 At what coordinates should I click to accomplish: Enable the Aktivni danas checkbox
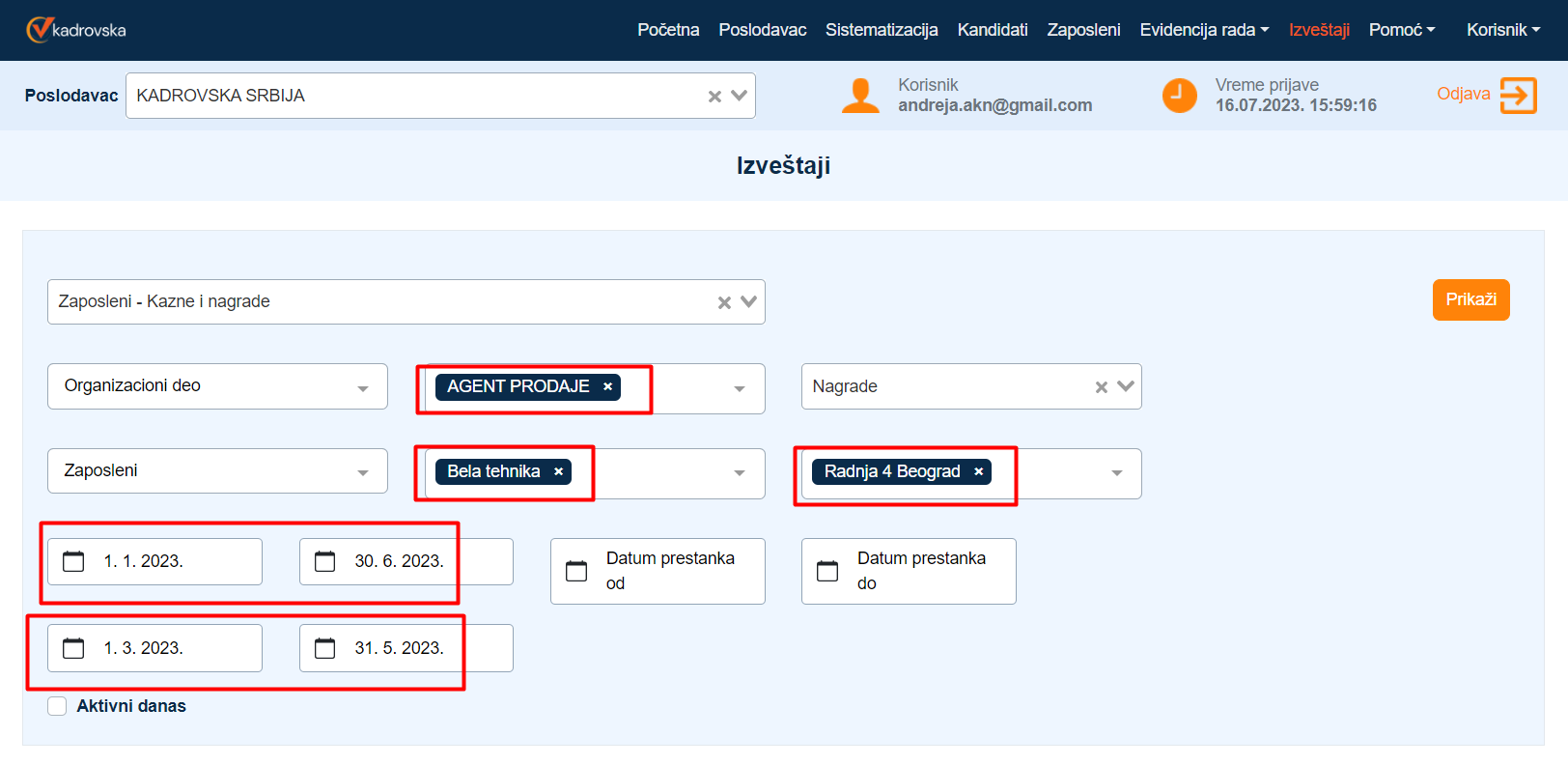pos(58,706)
